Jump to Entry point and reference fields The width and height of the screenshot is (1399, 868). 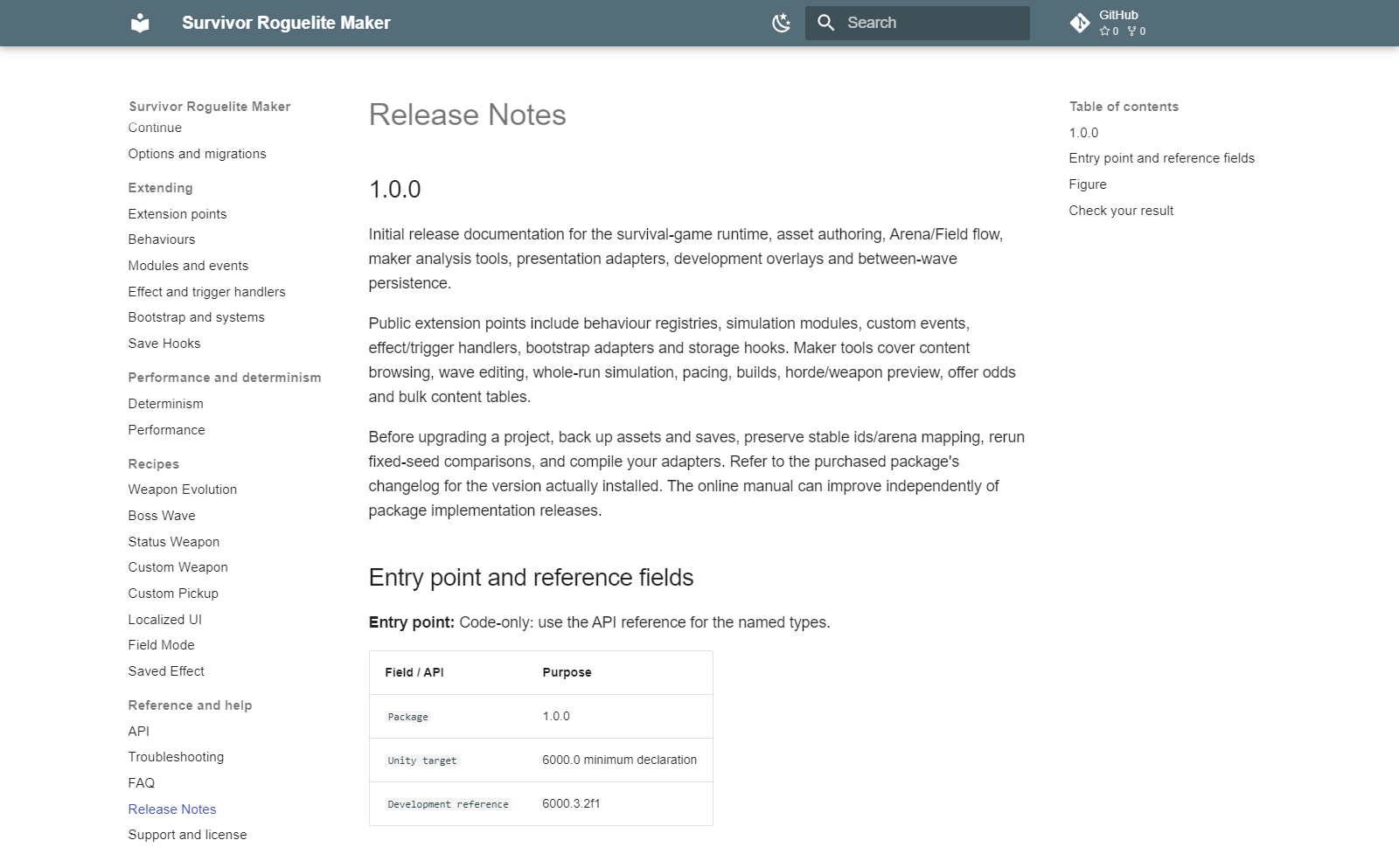pos(1161,158)
